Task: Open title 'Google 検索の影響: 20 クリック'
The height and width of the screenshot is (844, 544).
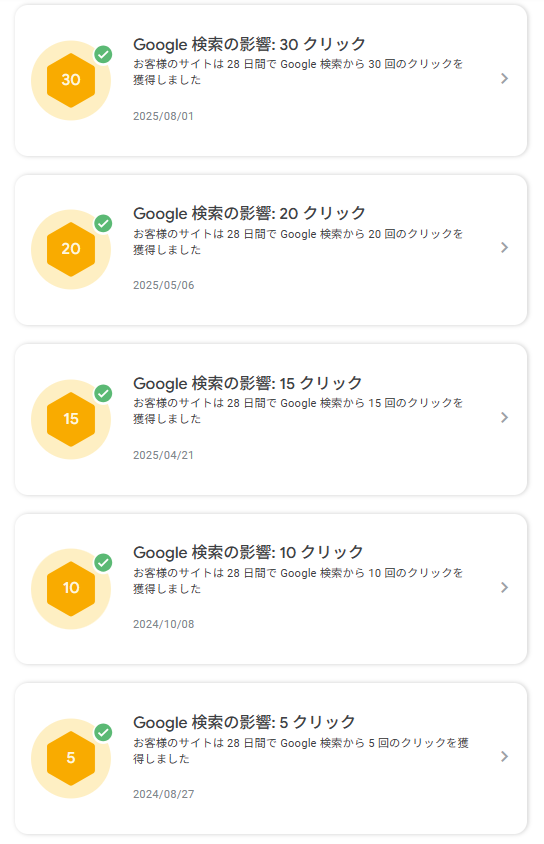Action: tap(249, 214)
